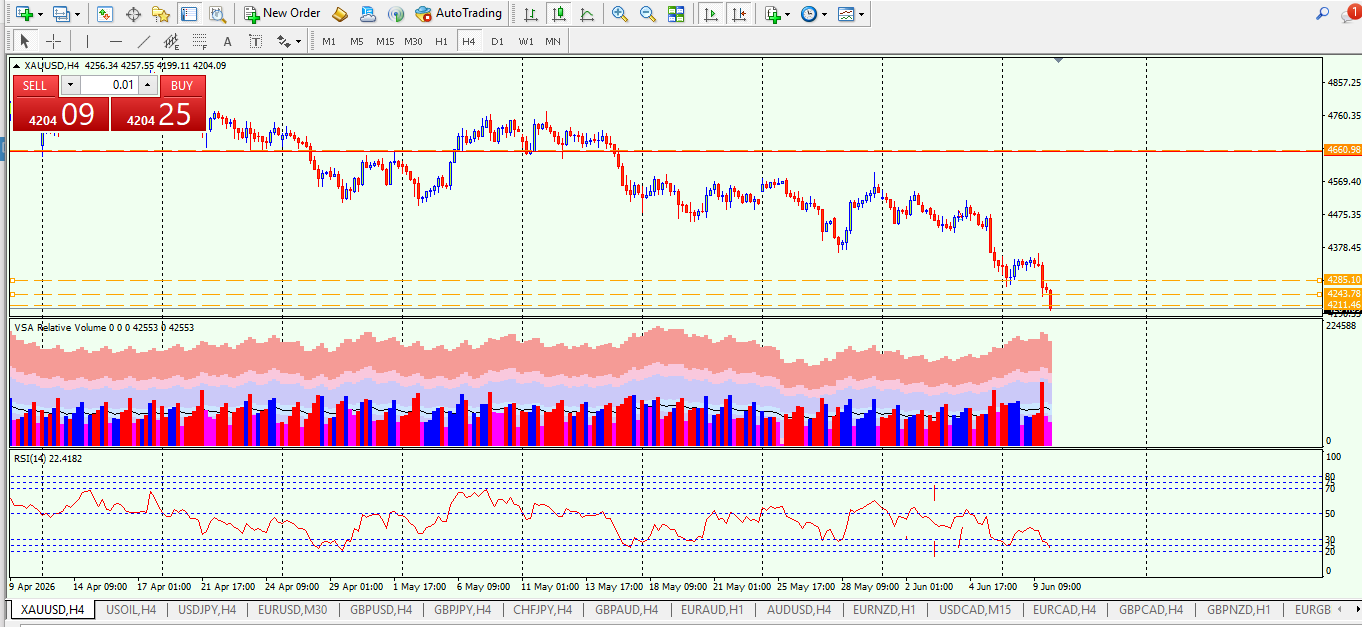Open the Periods clock icon

click(808, 14)
